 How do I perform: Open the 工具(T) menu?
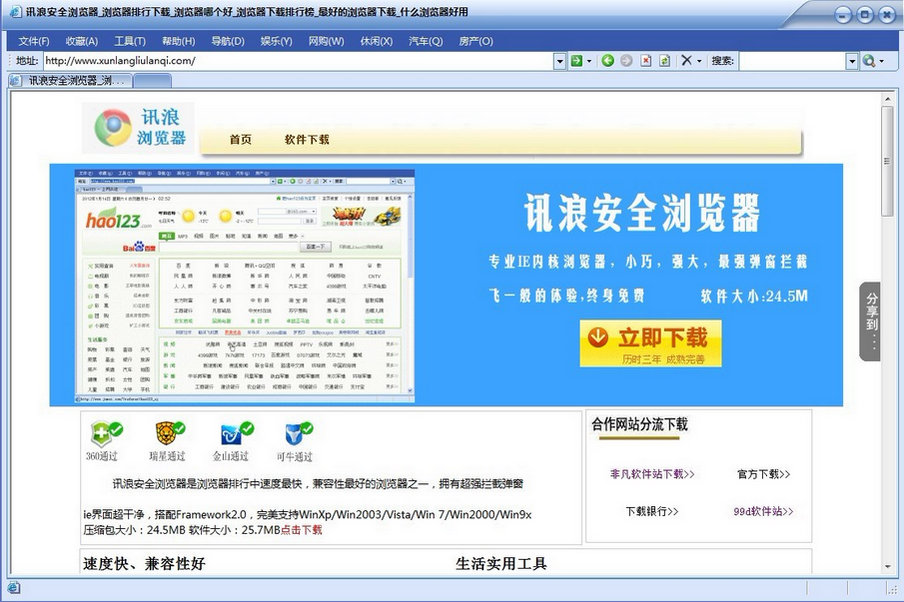click(x=130, y=41)
